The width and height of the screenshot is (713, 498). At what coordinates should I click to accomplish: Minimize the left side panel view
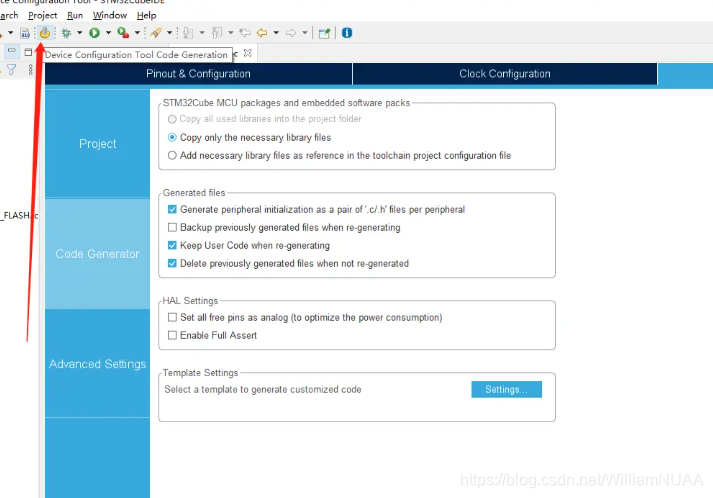coord(12,50)
